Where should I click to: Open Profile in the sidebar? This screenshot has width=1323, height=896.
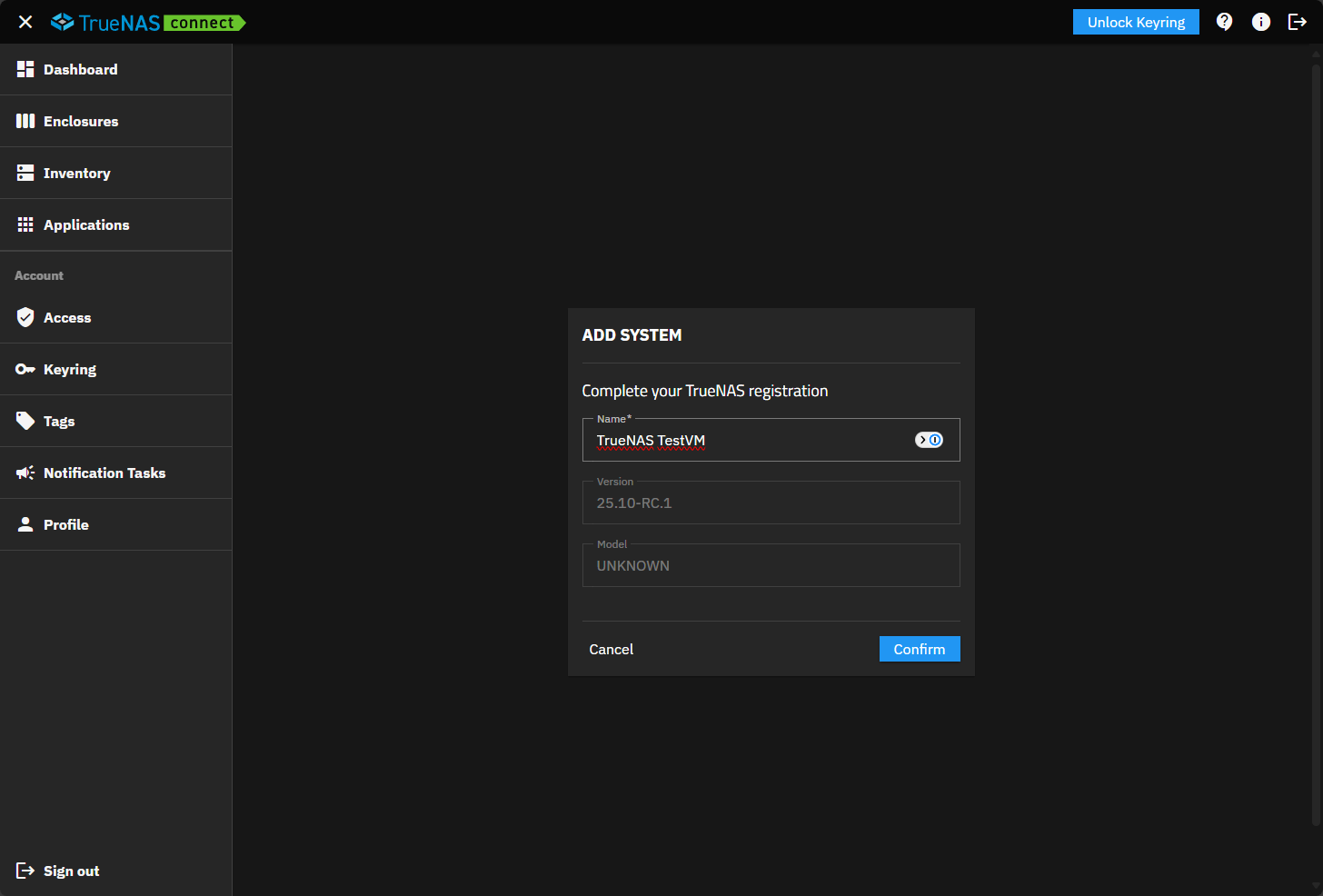pyautogui.click(x=116, y=524)
